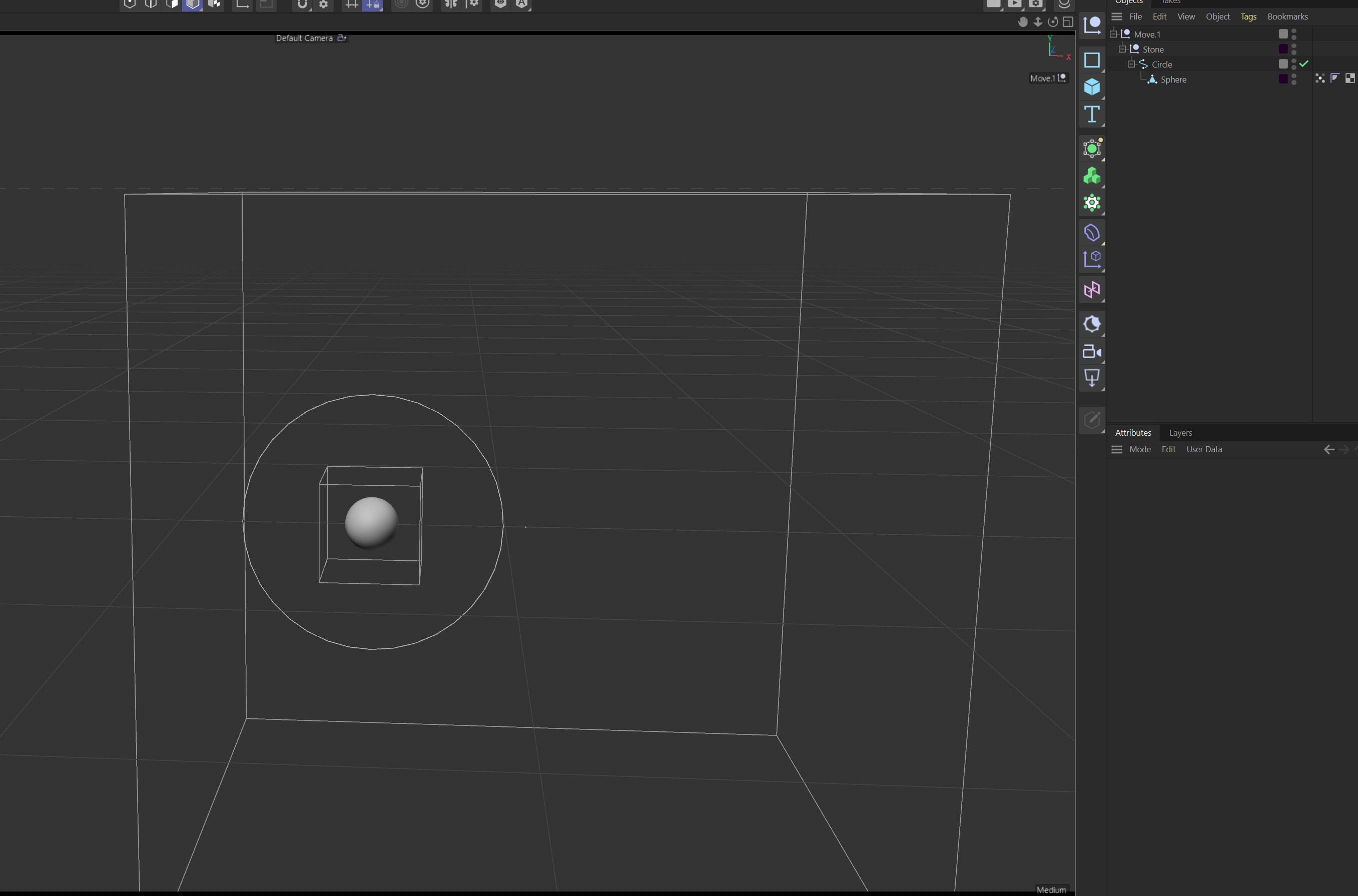The image size is (1358, 896).
Task: Select the Null object tool
Action: coord(1092,25)
